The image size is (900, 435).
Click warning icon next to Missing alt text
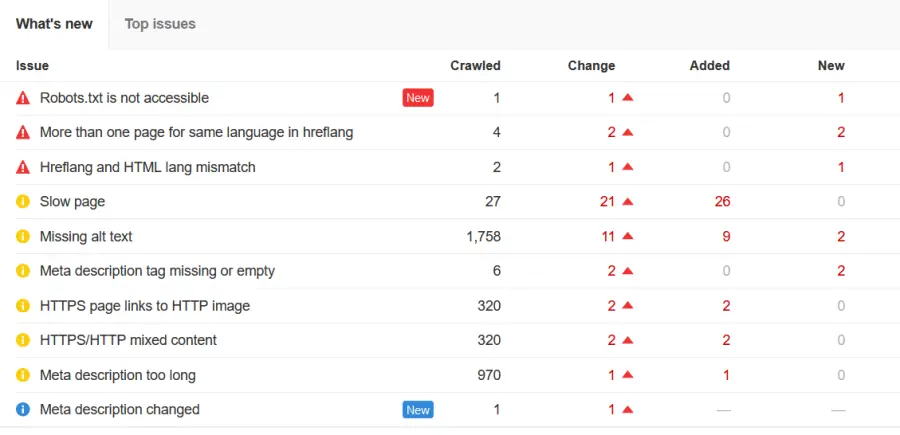(23, 237)
